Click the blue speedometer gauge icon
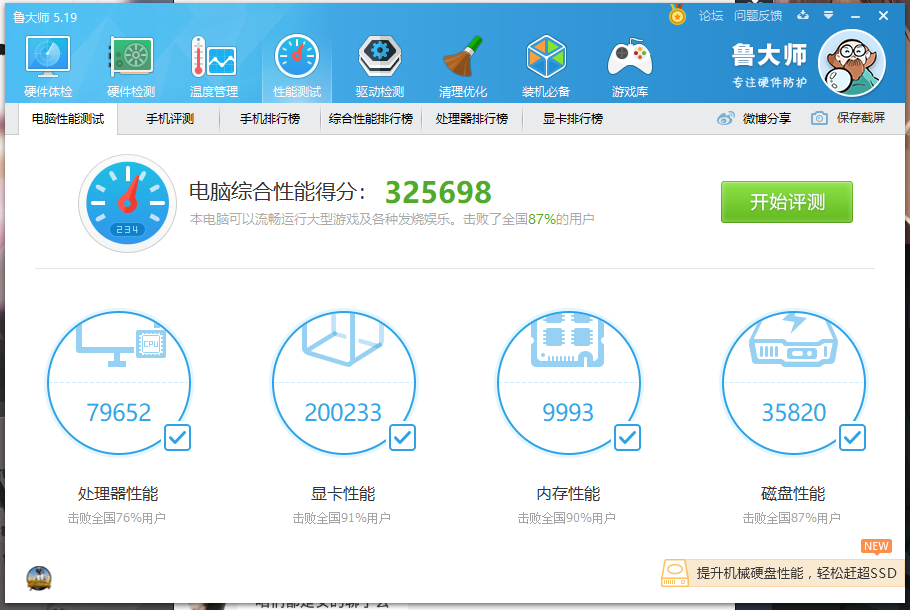This screenshot has height=610, width=910. tap(127, 203)
